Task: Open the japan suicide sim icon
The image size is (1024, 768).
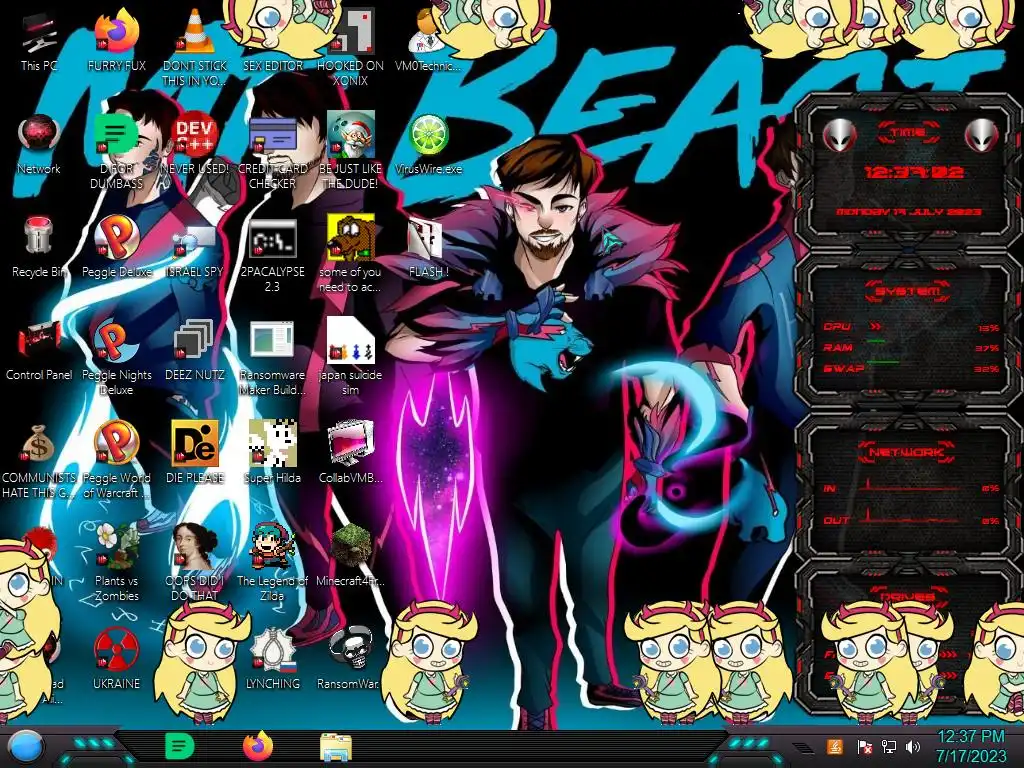Action: pyautogui.click(x=351, y=340)
